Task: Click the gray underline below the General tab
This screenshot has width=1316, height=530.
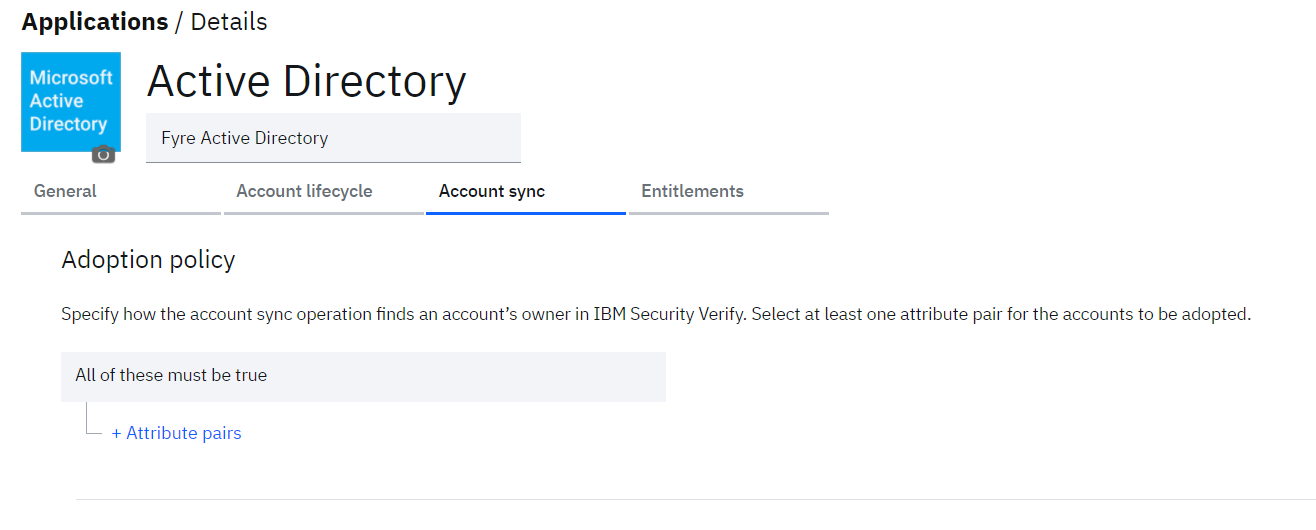Action: pyautogui.click(x=120, y=213)
